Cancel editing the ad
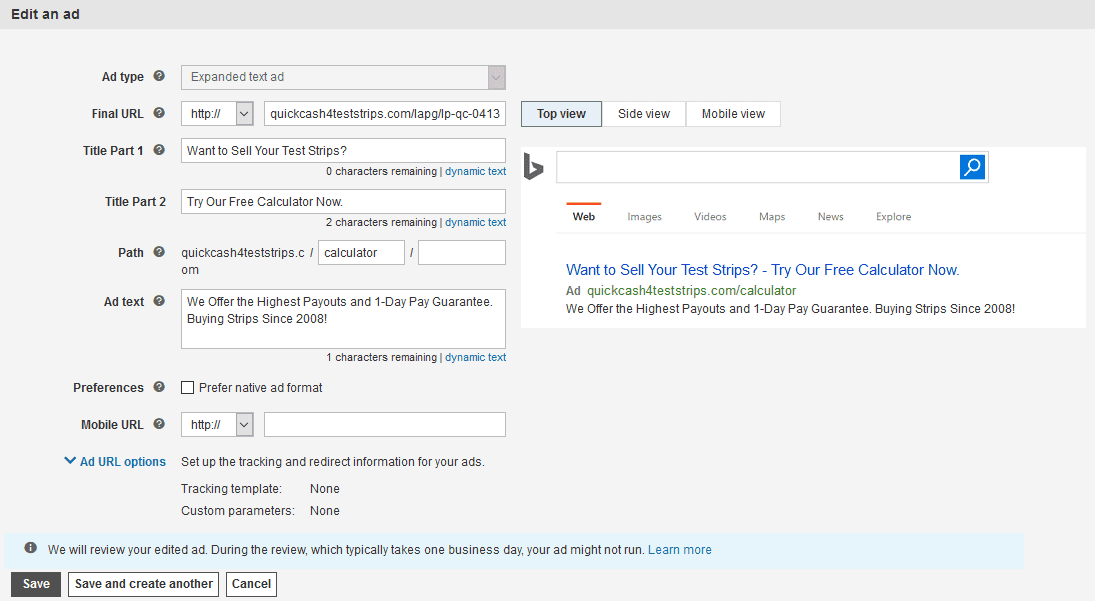Viewport: 1095px width, 601px height. [x=251, y=584]
